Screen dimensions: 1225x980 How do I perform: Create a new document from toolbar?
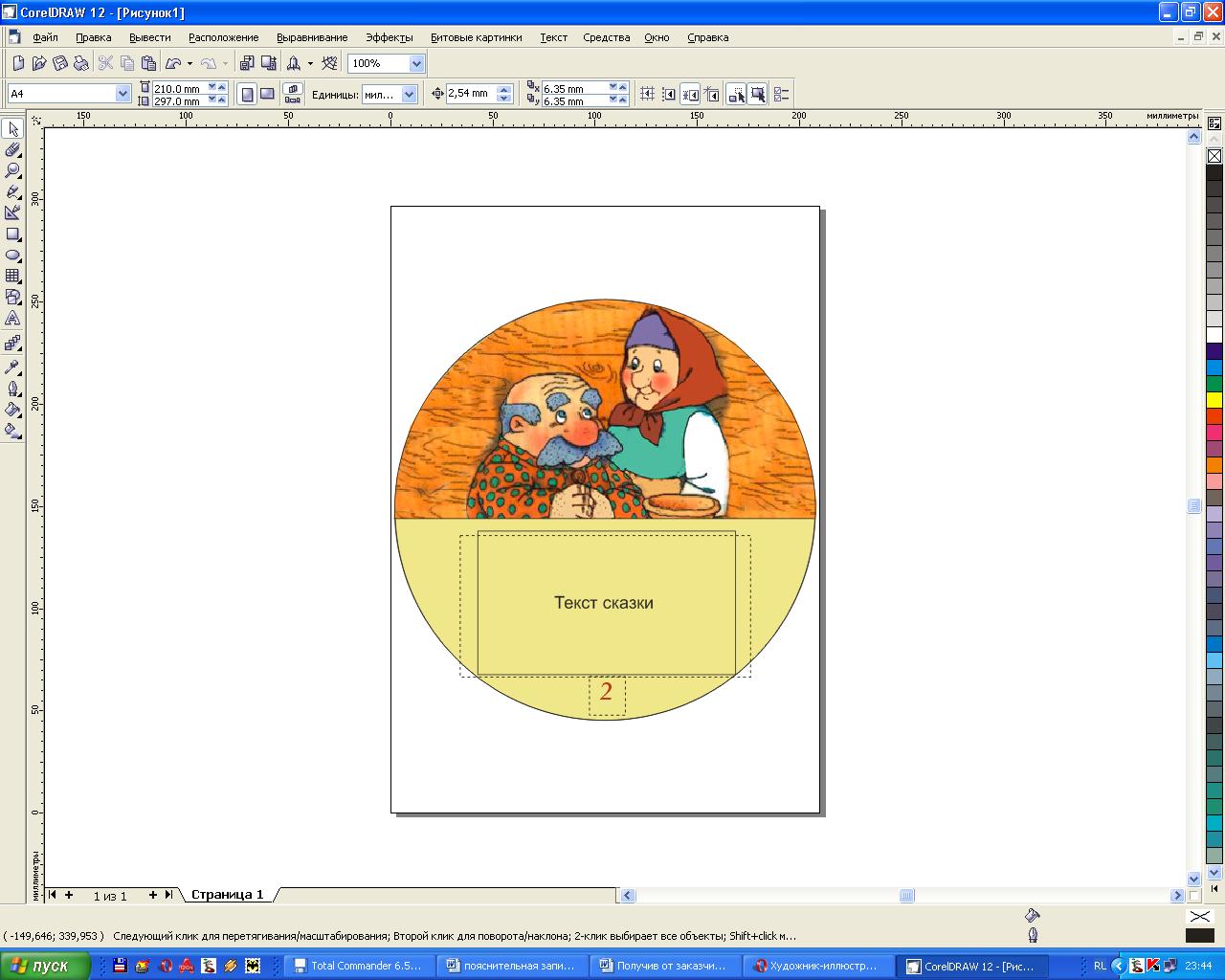18,63
